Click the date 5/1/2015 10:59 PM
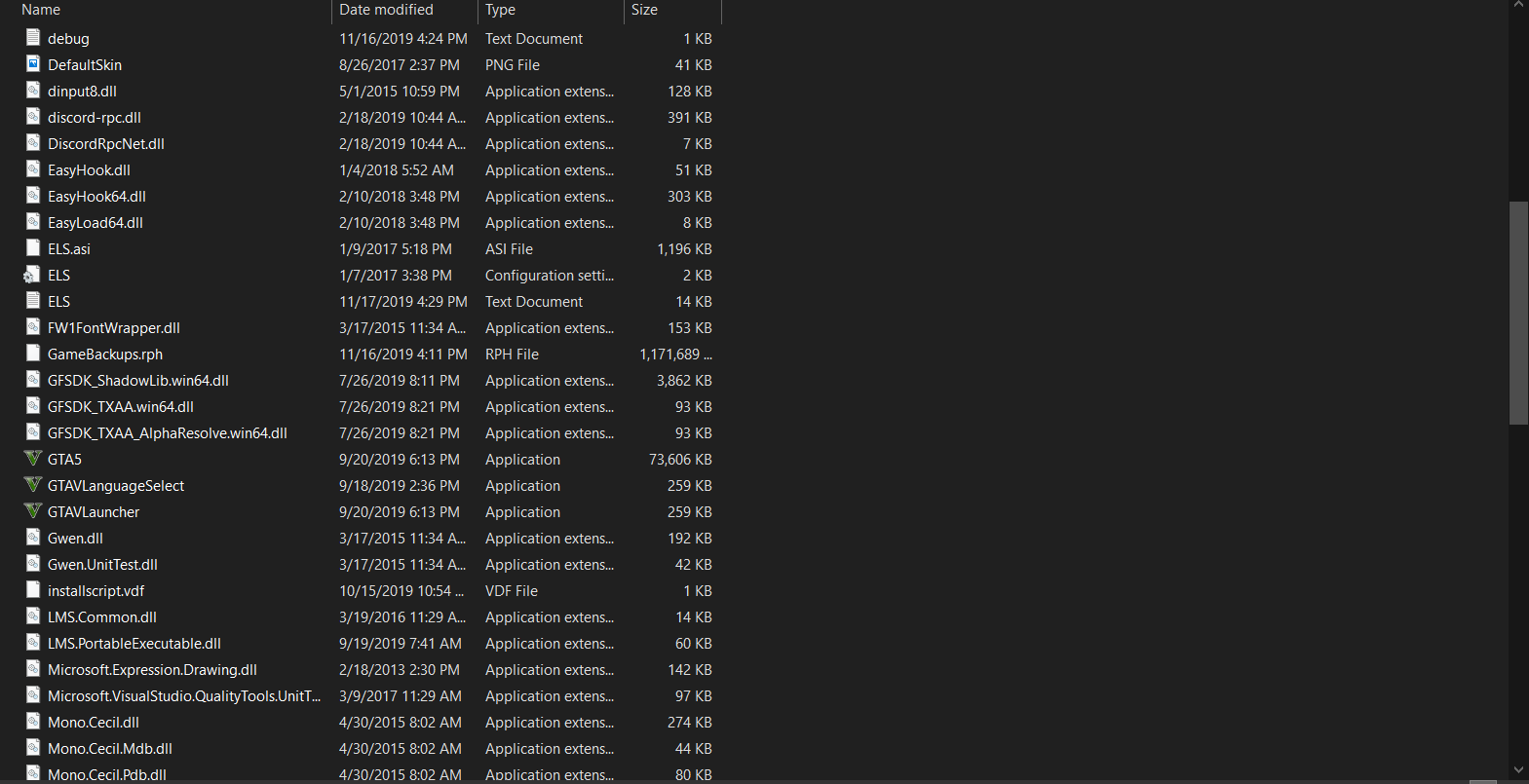This screenshot has height=784, width=1529. pyautogui.click(x=400, y=92)
